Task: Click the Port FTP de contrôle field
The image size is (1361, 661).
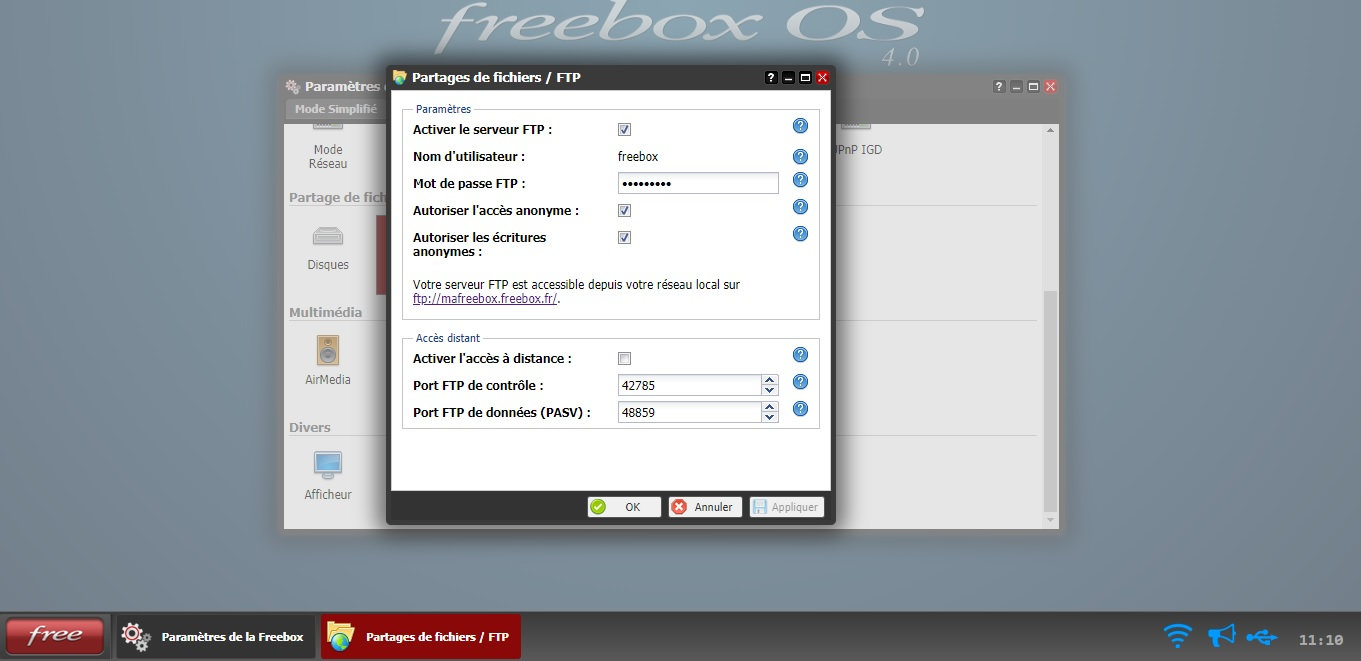Action: pos(690,385)
